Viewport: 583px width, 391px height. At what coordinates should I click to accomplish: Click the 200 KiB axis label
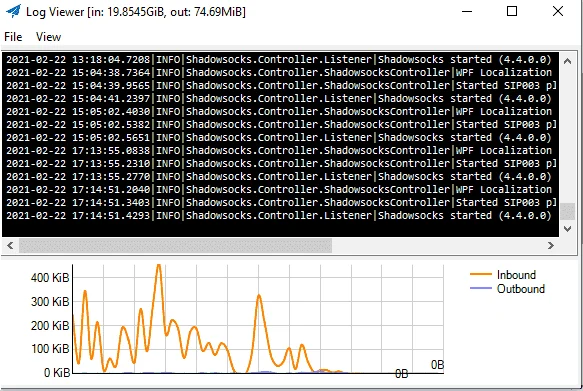[x=50, y=326]
